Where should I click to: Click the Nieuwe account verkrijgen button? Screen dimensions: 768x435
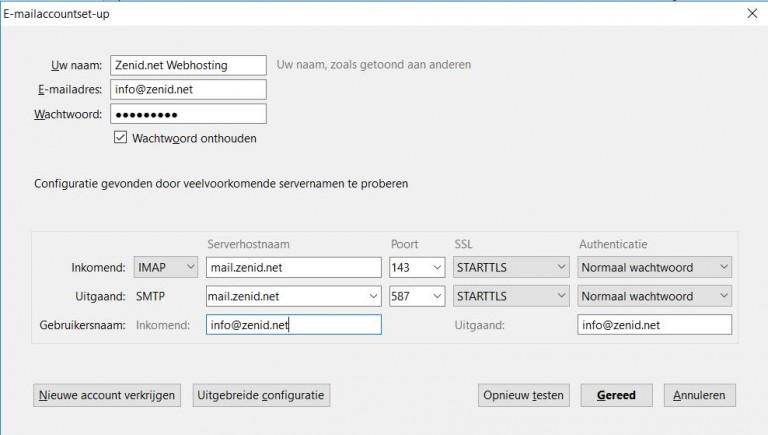point(107,395)
